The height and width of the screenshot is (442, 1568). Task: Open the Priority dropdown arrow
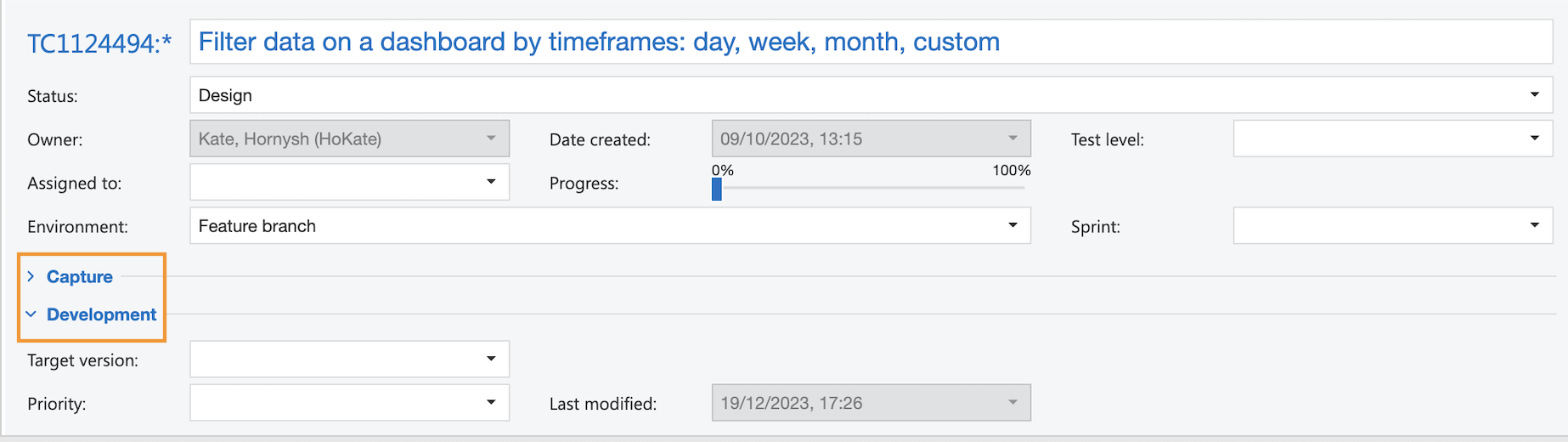pyautogui.click(x=491, y=402)
